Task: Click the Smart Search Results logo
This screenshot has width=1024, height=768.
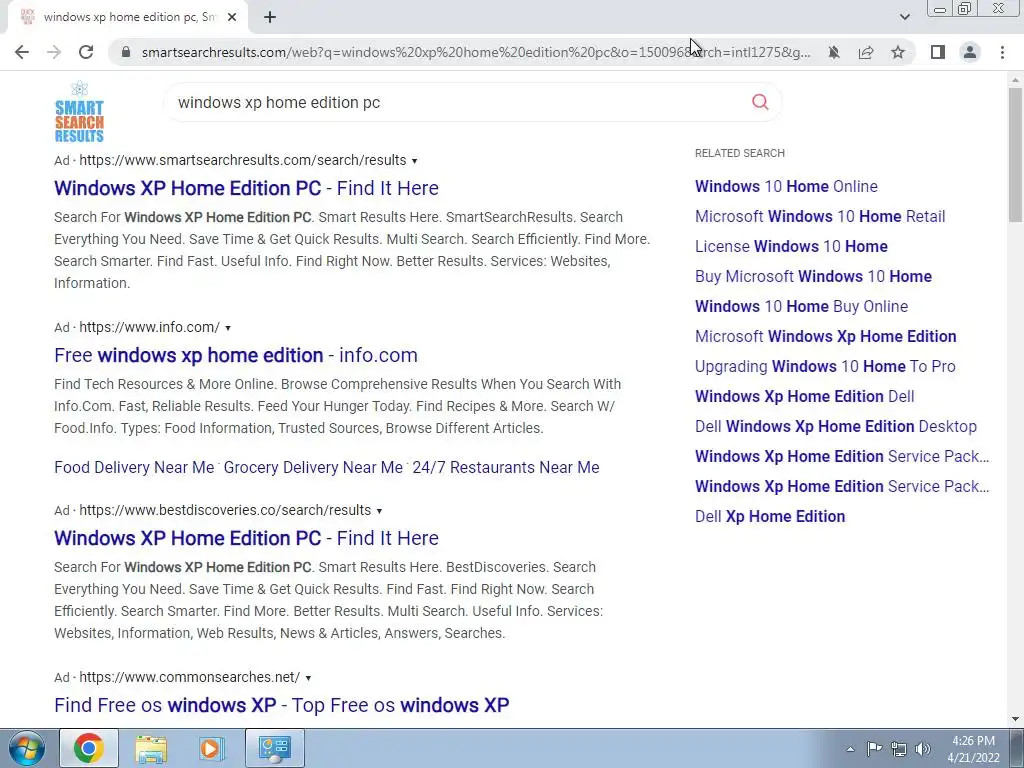Action: 79,112
